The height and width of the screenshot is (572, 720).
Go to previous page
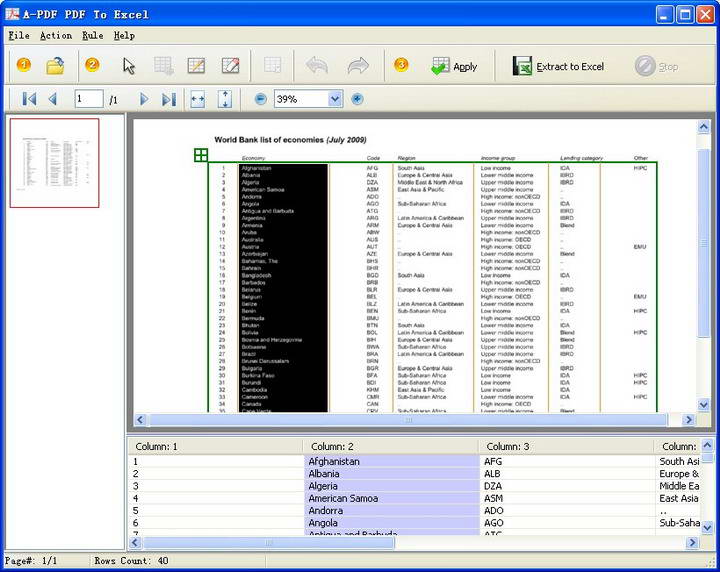(x=52, y=99)
